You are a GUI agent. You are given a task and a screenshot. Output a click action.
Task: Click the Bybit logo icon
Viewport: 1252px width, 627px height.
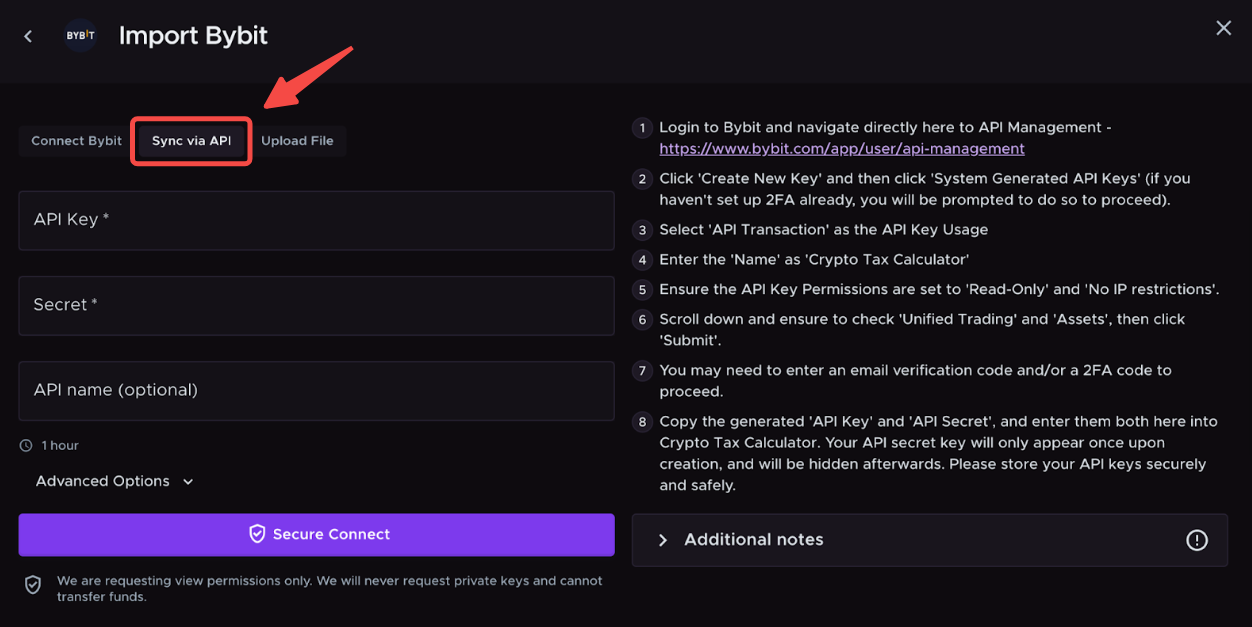[x=80, y=36]
